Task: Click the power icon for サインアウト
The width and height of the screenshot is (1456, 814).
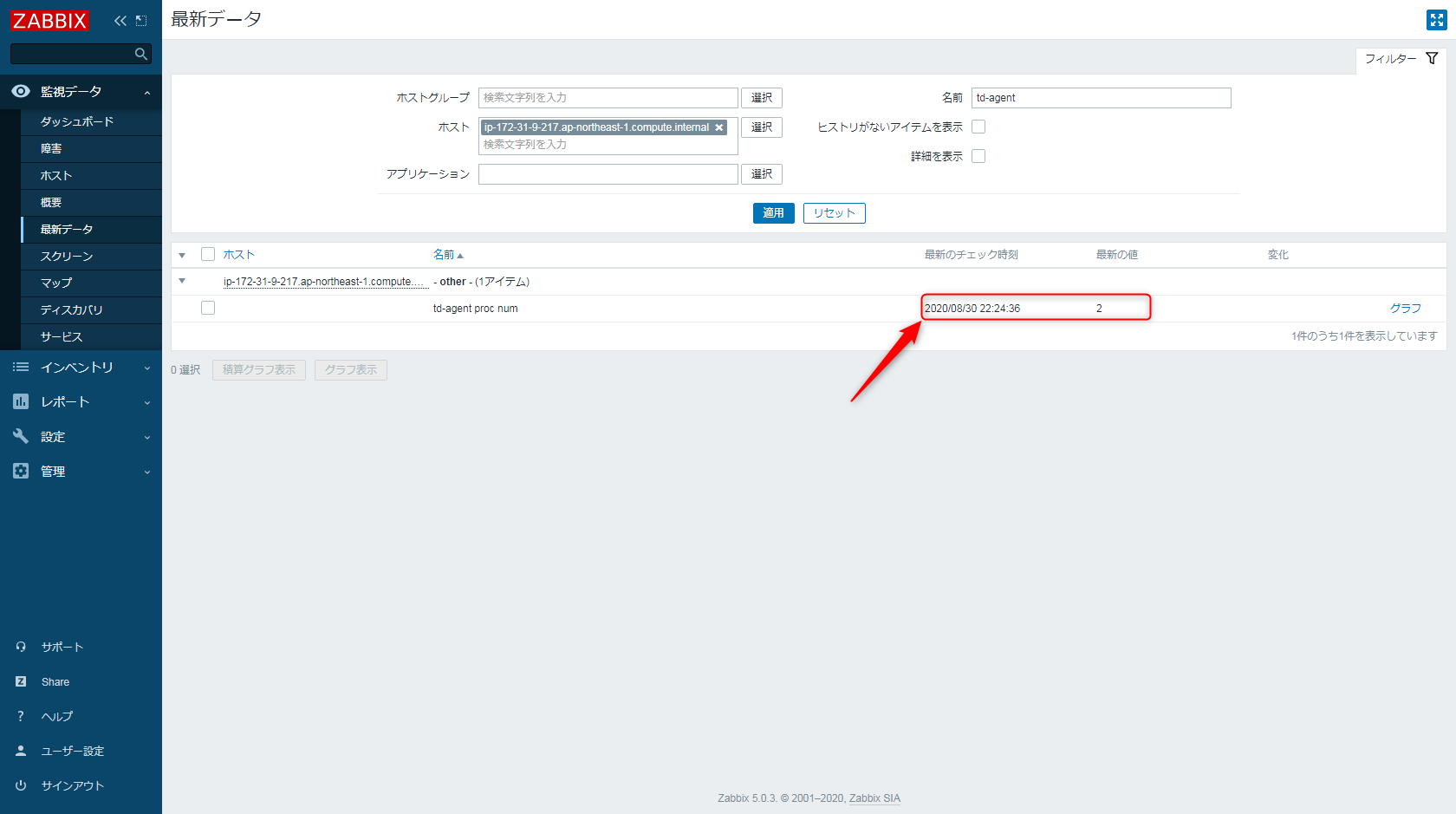Action: 21,785
